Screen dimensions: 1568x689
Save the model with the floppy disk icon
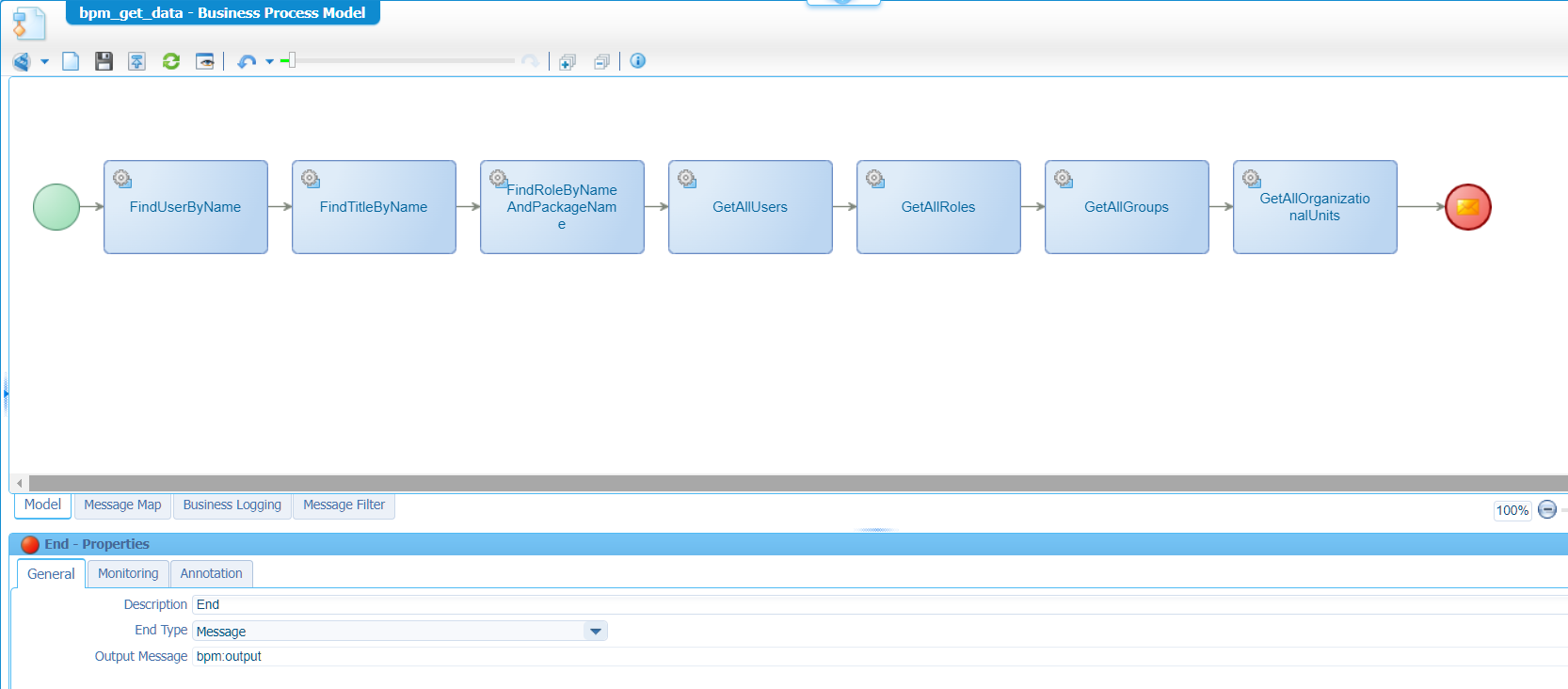click(x=104, y=61)
